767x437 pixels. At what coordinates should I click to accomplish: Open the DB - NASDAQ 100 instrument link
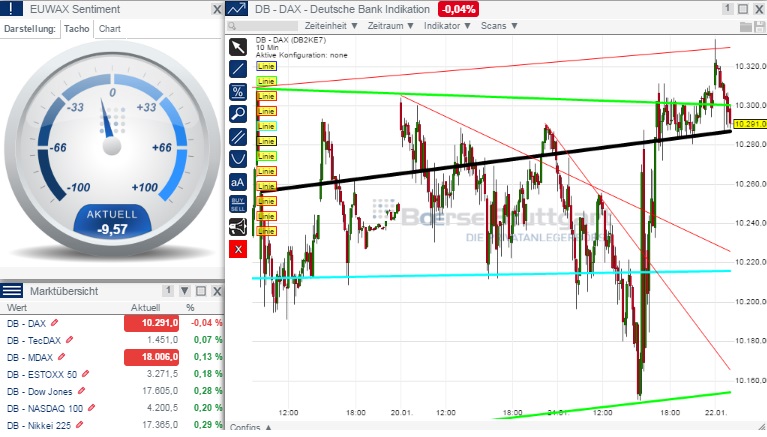pos(45,409)
